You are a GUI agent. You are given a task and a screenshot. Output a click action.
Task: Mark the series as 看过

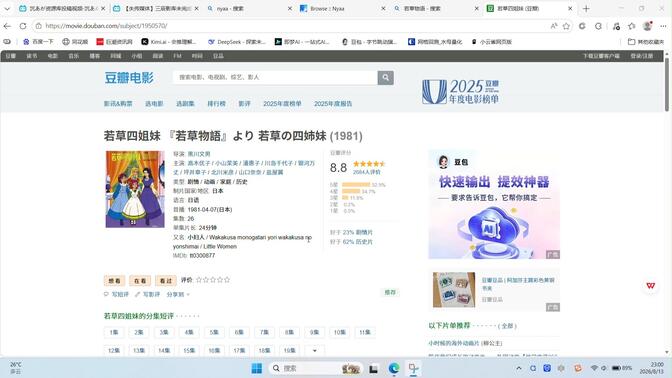(x=166, y=281)
